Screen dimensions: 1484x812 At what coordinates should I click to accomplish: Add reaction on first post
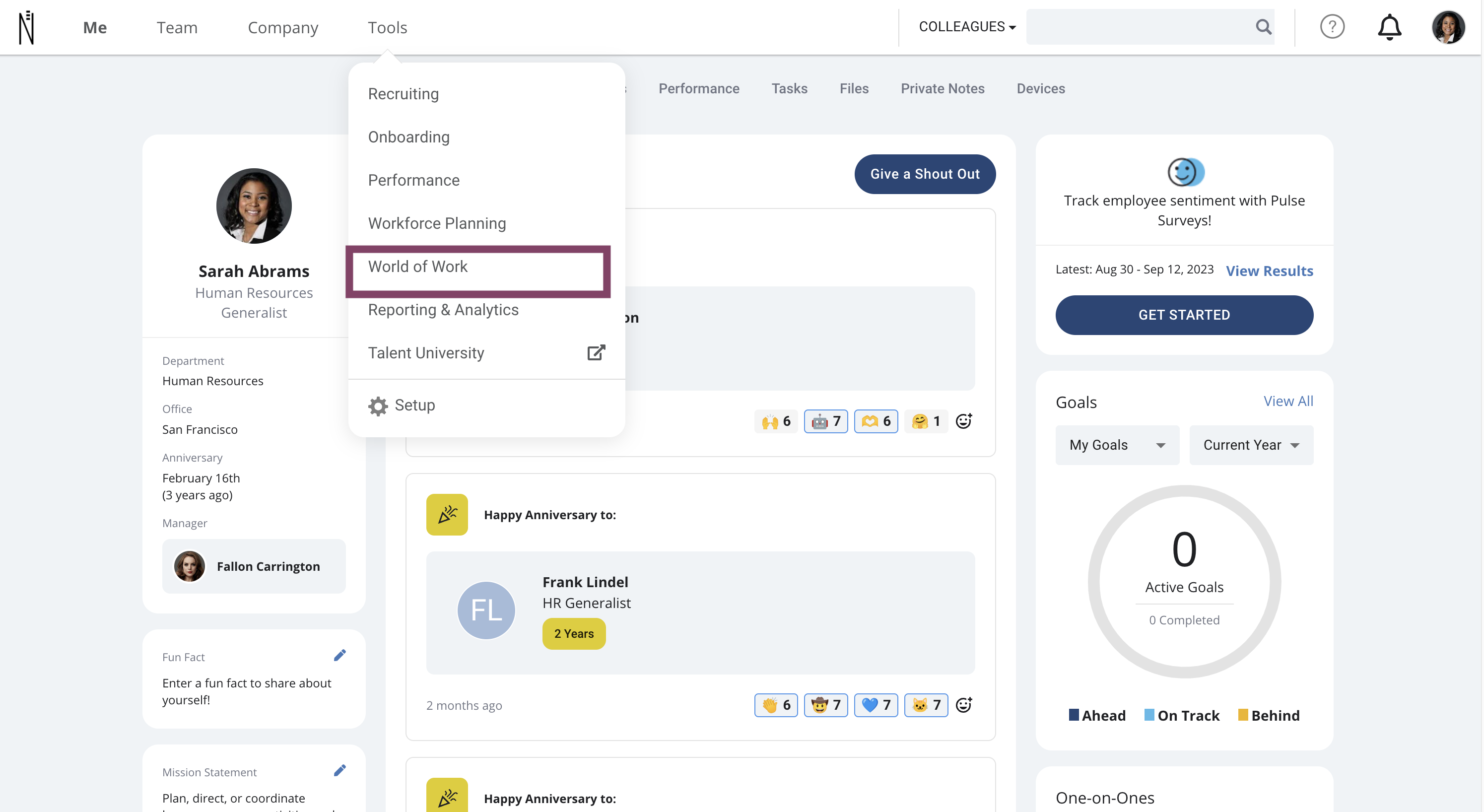point(964,421)
